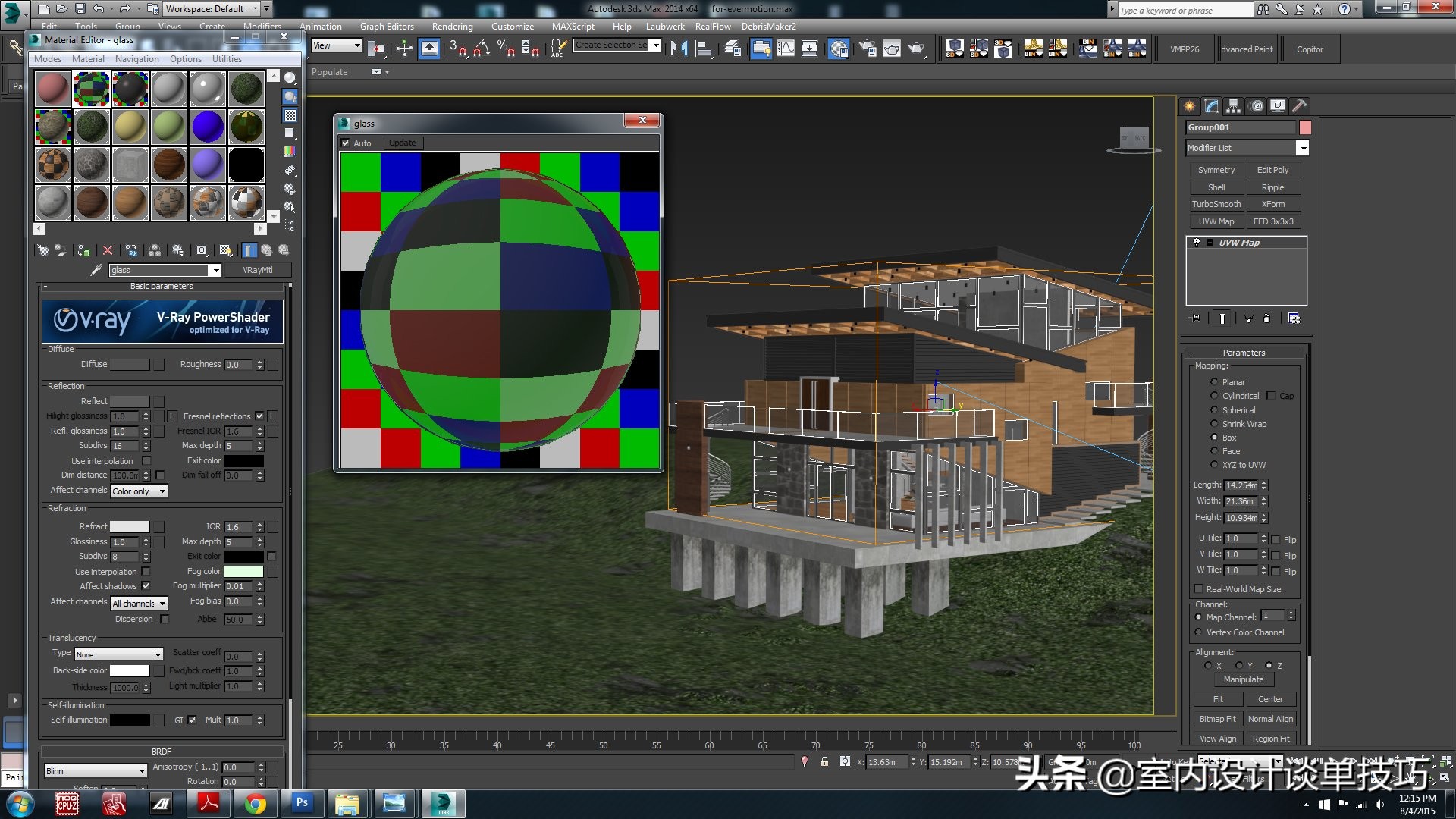1456x819 pixels.
Task: Click the Bitmap Fit alignment button
Action: click(1217, 719)
